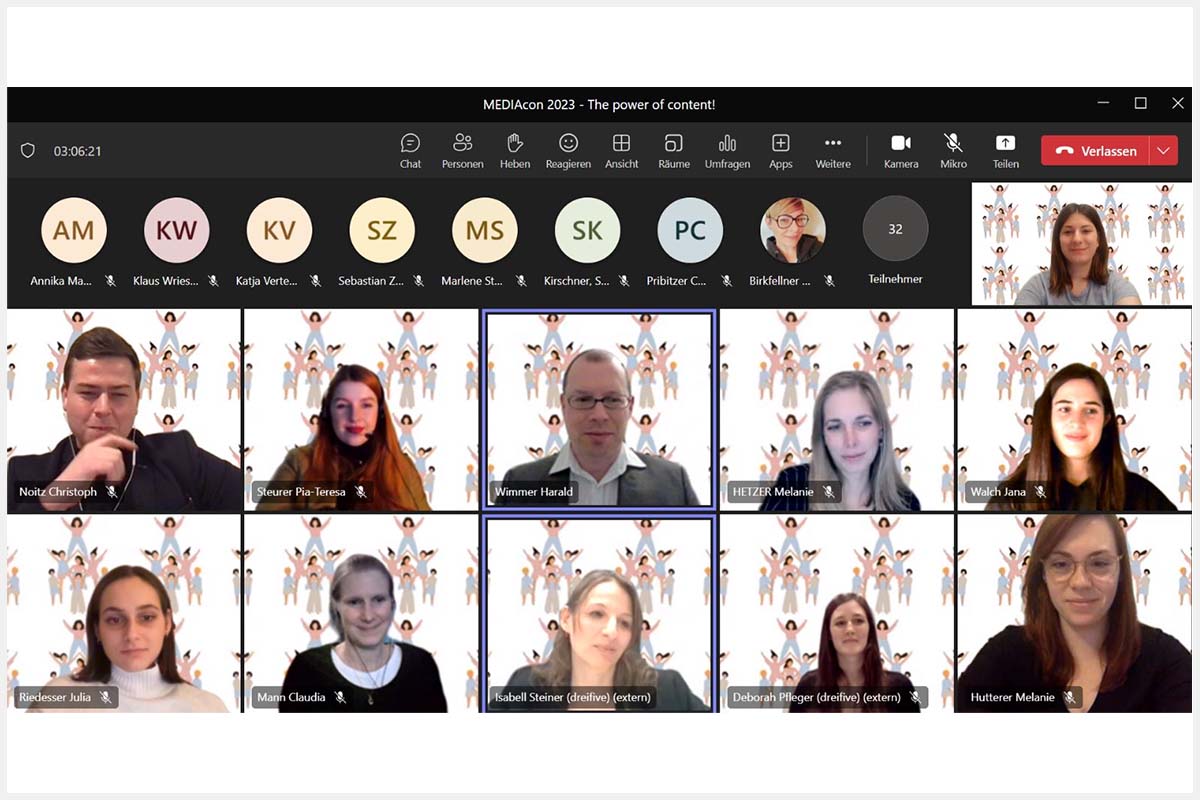The width and height of the screenshot is (1200, 800).
Task: Open the Ansicht view layout menu
Action: coord(621,150)
